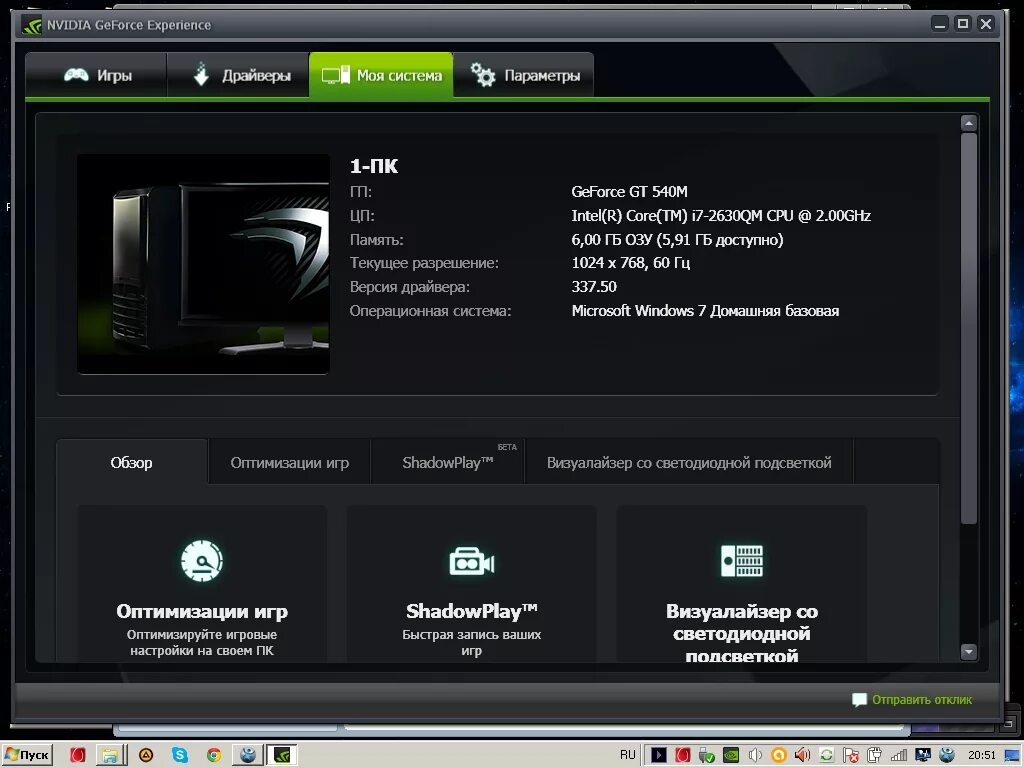Click the NVIDIA tray icon

tap(731, 756)
